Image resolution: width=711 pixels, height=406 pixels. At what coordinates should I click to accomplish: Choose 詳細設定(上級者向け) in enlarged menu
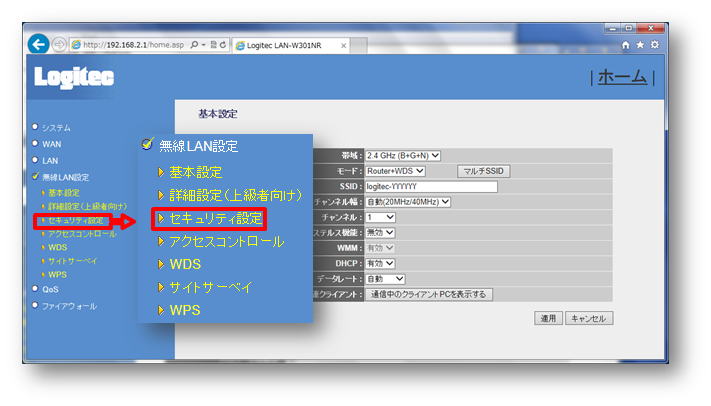point(235,196)
